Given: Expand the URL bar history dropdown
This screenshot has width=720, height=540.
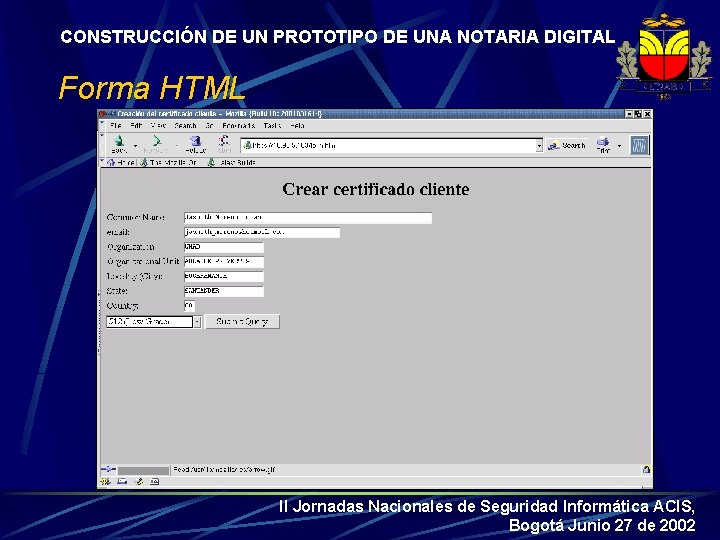Looking at the screenshot, I should point(539,146).
